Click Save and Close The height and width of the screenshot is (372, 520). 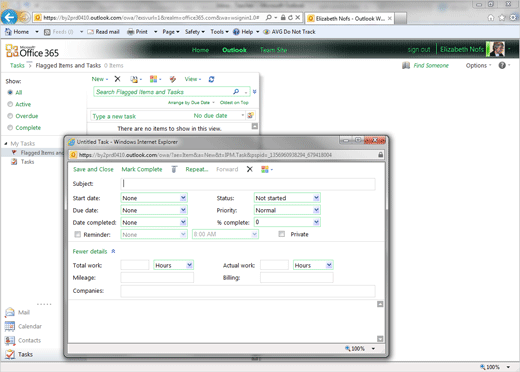click(93, 169)
